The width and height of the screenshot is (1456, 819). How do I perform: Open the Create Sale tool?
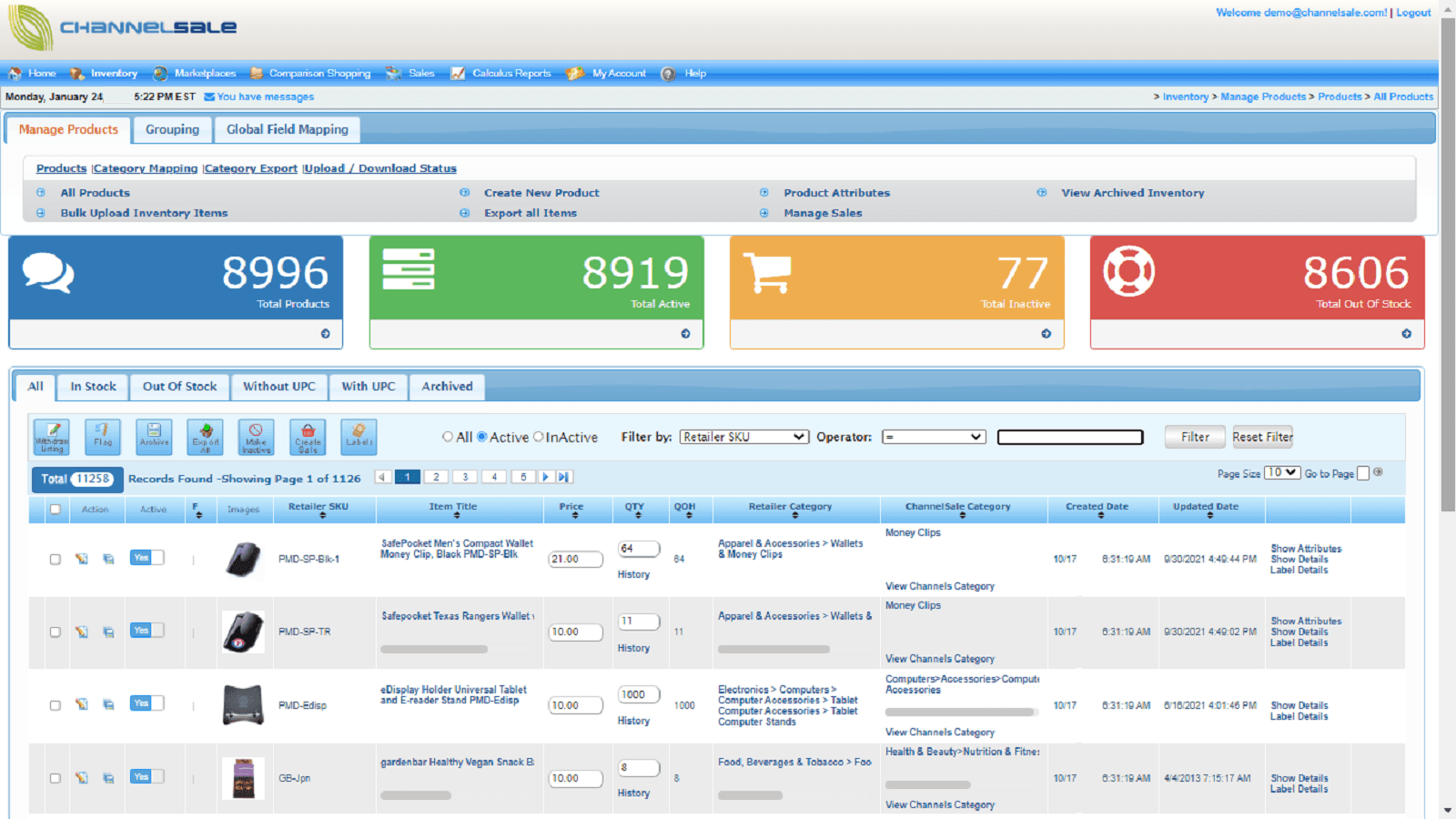tap(307, 437)
